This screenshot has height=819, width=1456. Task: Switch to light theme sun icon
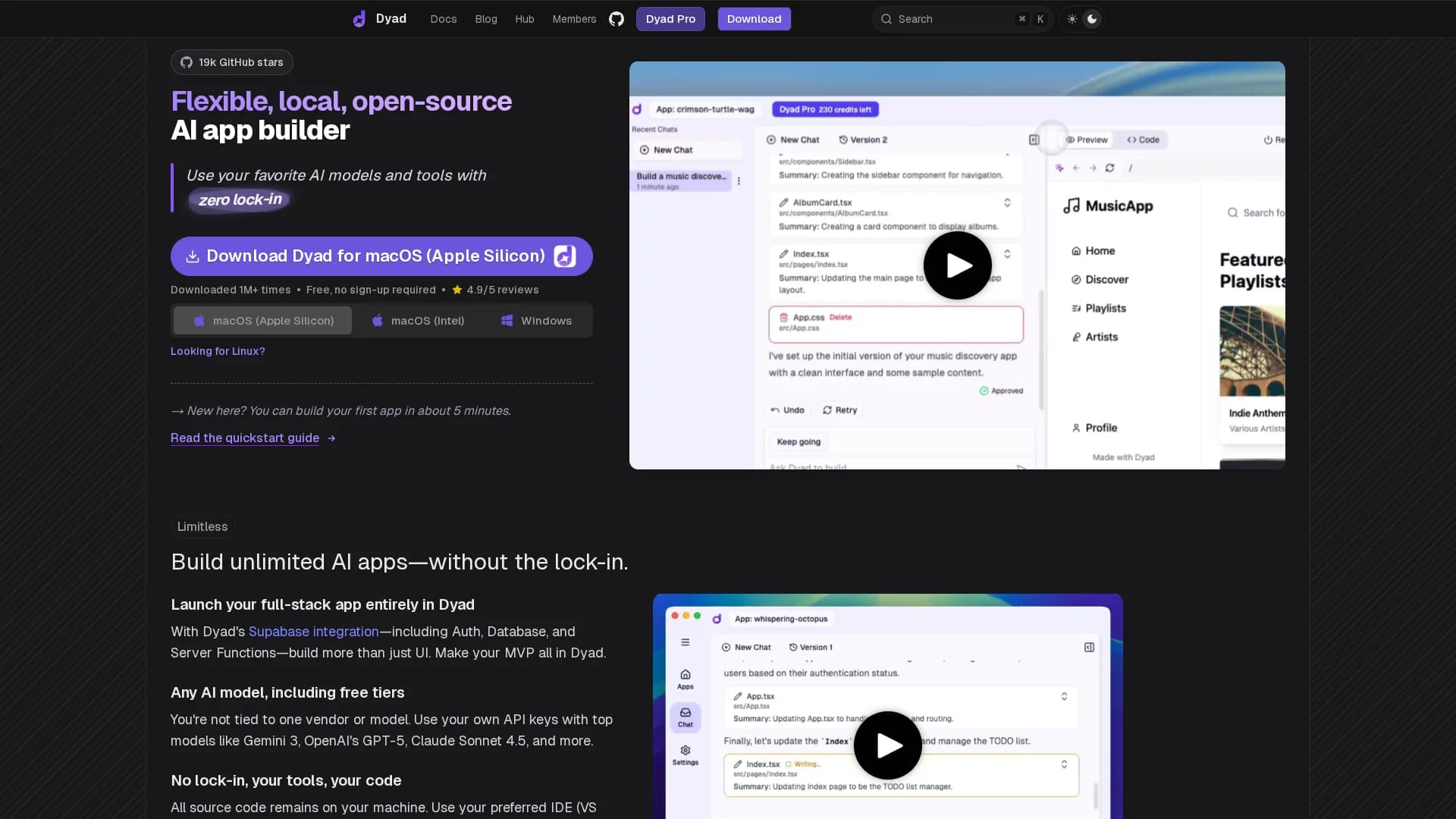pyautogui.click(x=1072, y=19)
